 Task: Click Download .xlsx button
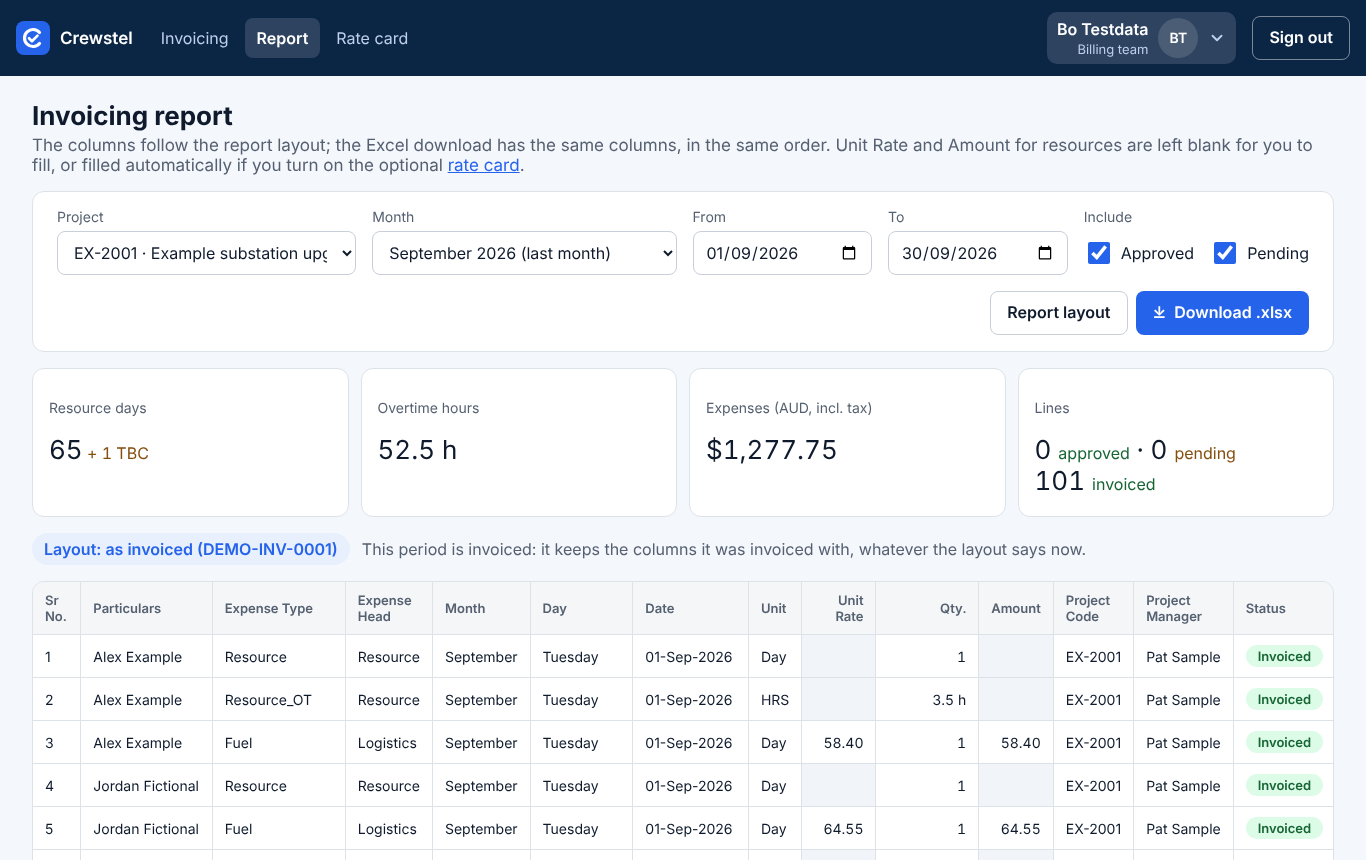pos(1222,313)
